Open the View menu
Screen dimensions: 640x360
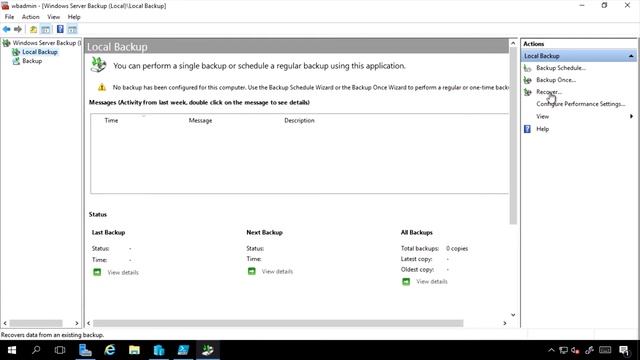[53, 17]
